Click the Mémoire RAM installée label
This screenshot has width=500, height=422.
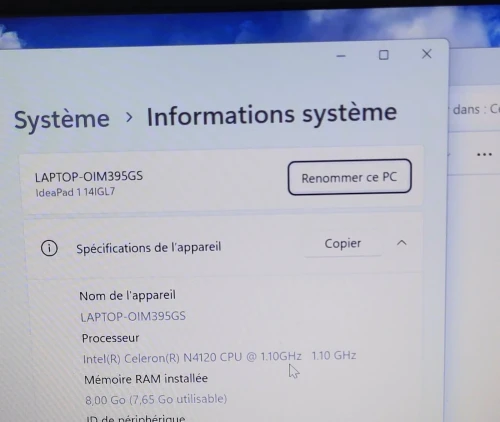(146, 379)
